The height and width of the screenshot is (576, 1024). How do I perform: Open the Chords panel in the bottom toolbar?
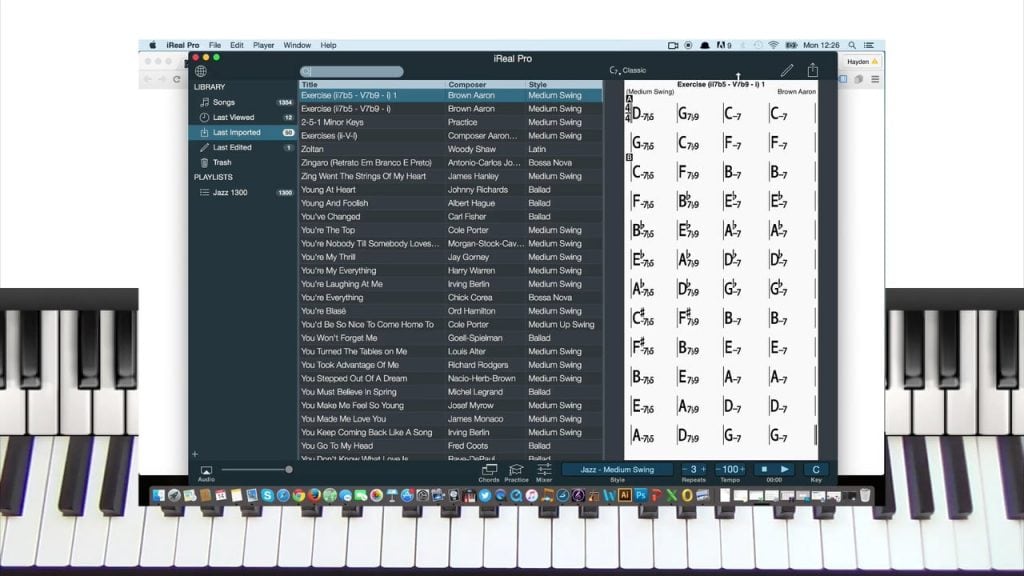(488, 472)
